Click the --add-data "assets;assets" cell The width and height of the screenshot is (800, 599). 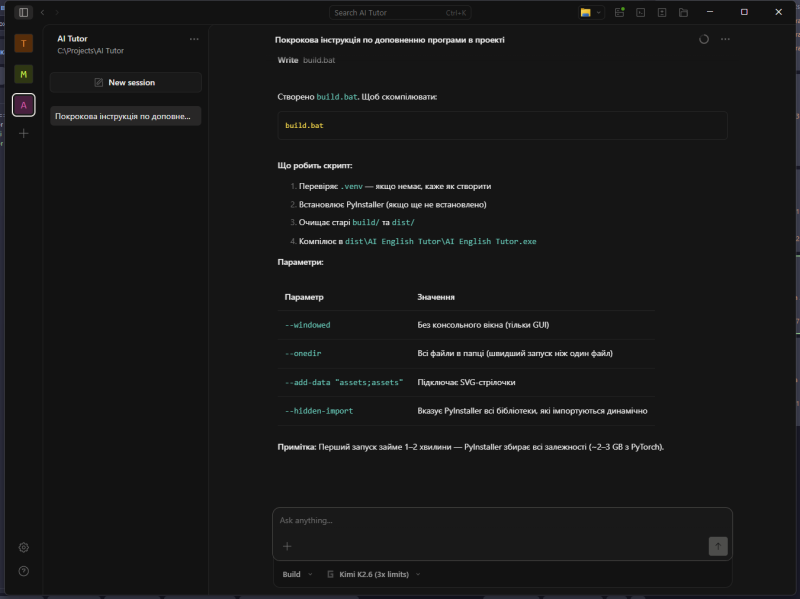(x=344, y=383)
